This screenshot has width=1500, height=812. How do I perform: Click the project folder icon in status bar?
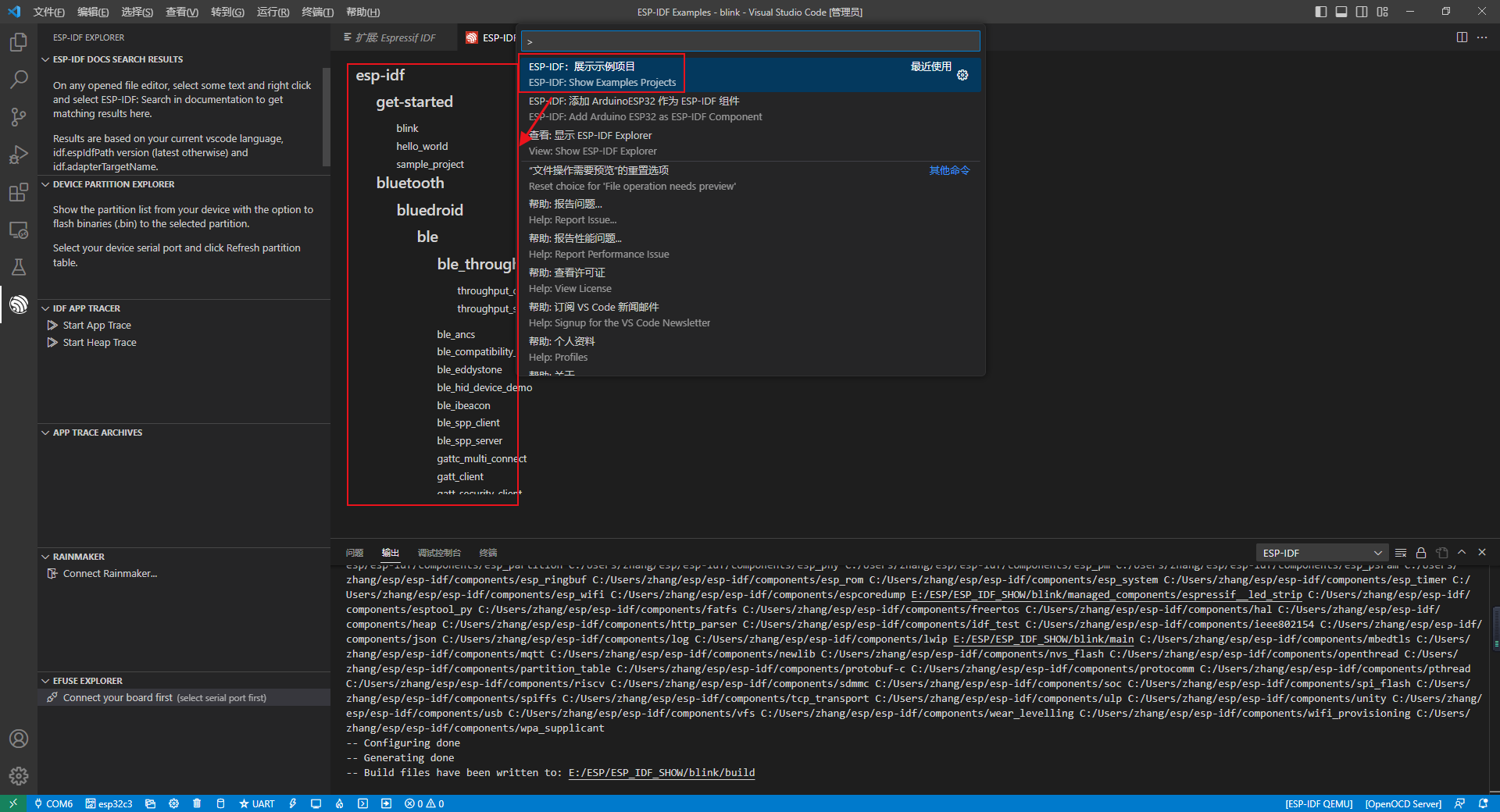pos(151,803)
